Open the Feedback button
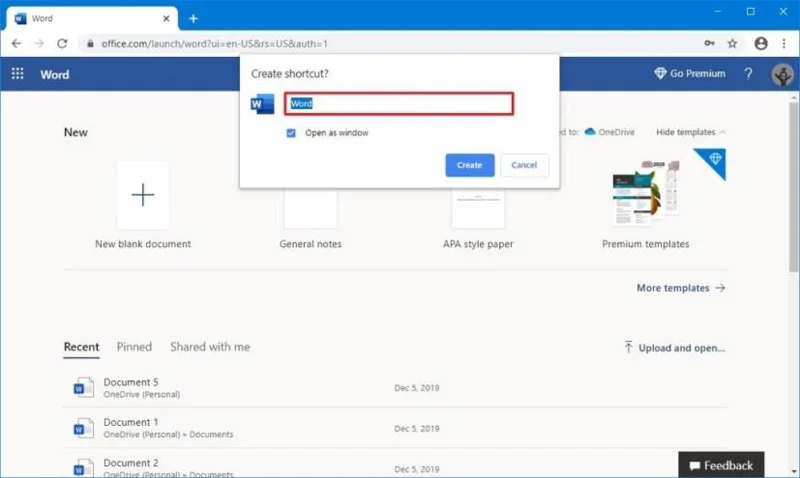 point(721,465)
